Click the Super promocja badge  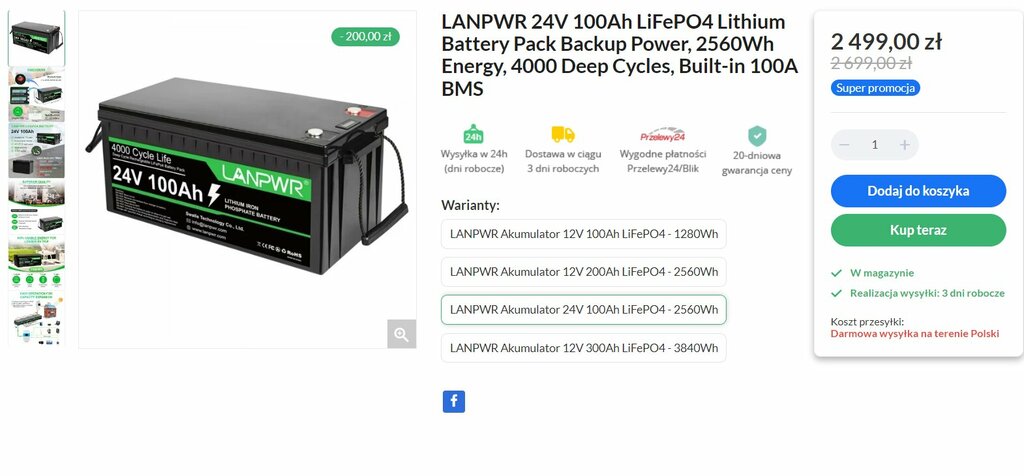875,88
